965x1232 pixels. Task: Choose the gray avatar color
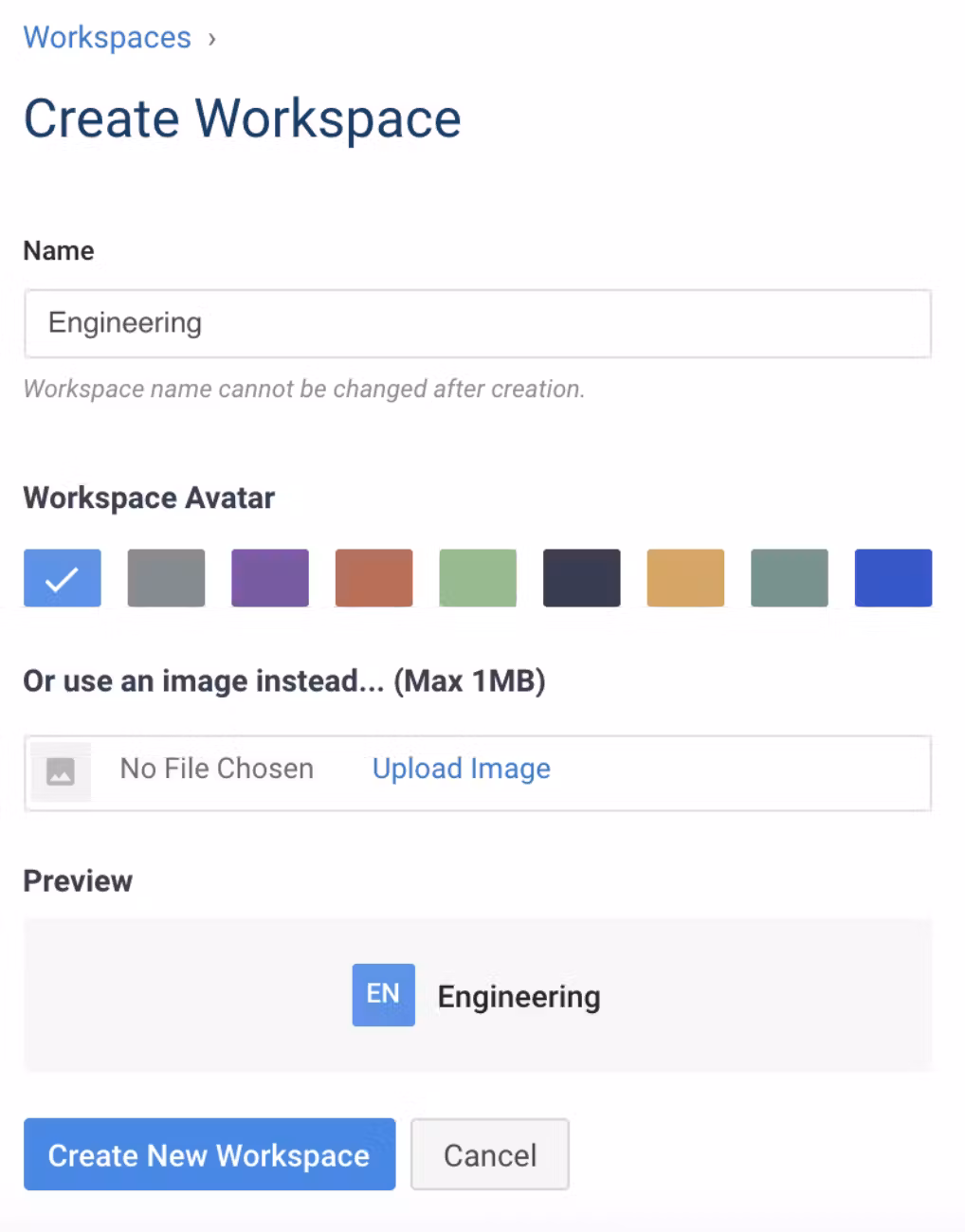166,577
